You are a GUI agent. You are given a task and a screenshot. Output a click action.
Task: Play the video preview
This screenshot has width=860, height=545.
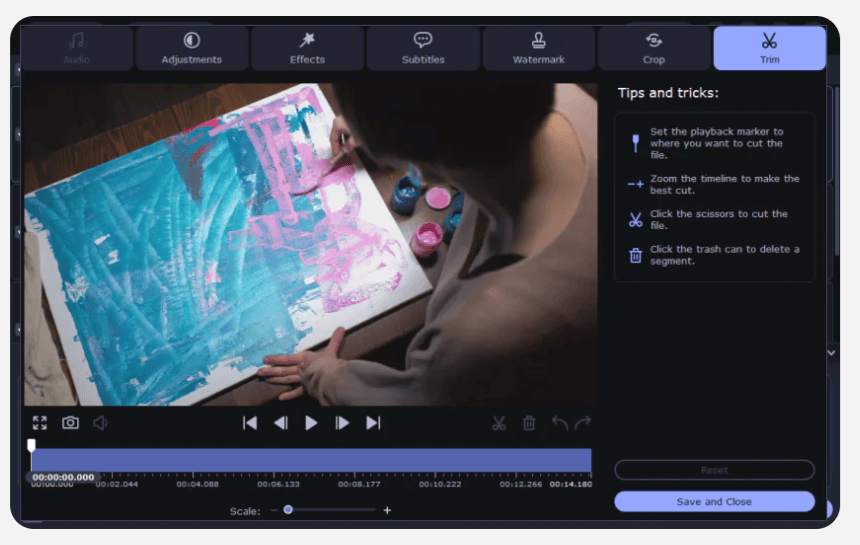pyautogui.click(x=311, y=423)
